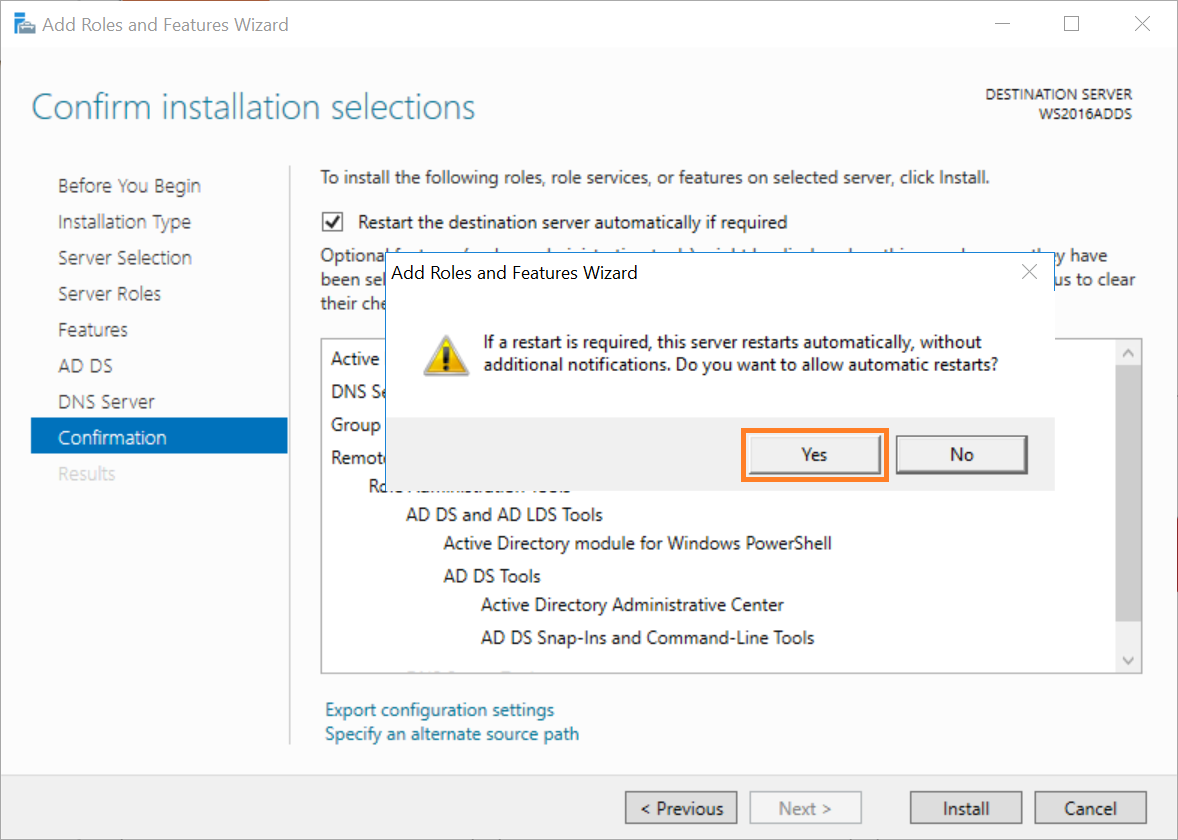Viewport: 1178px width, 840px height.
Task: Click the scroll down arrow of the list
Action: click(x=1128, y=660)
